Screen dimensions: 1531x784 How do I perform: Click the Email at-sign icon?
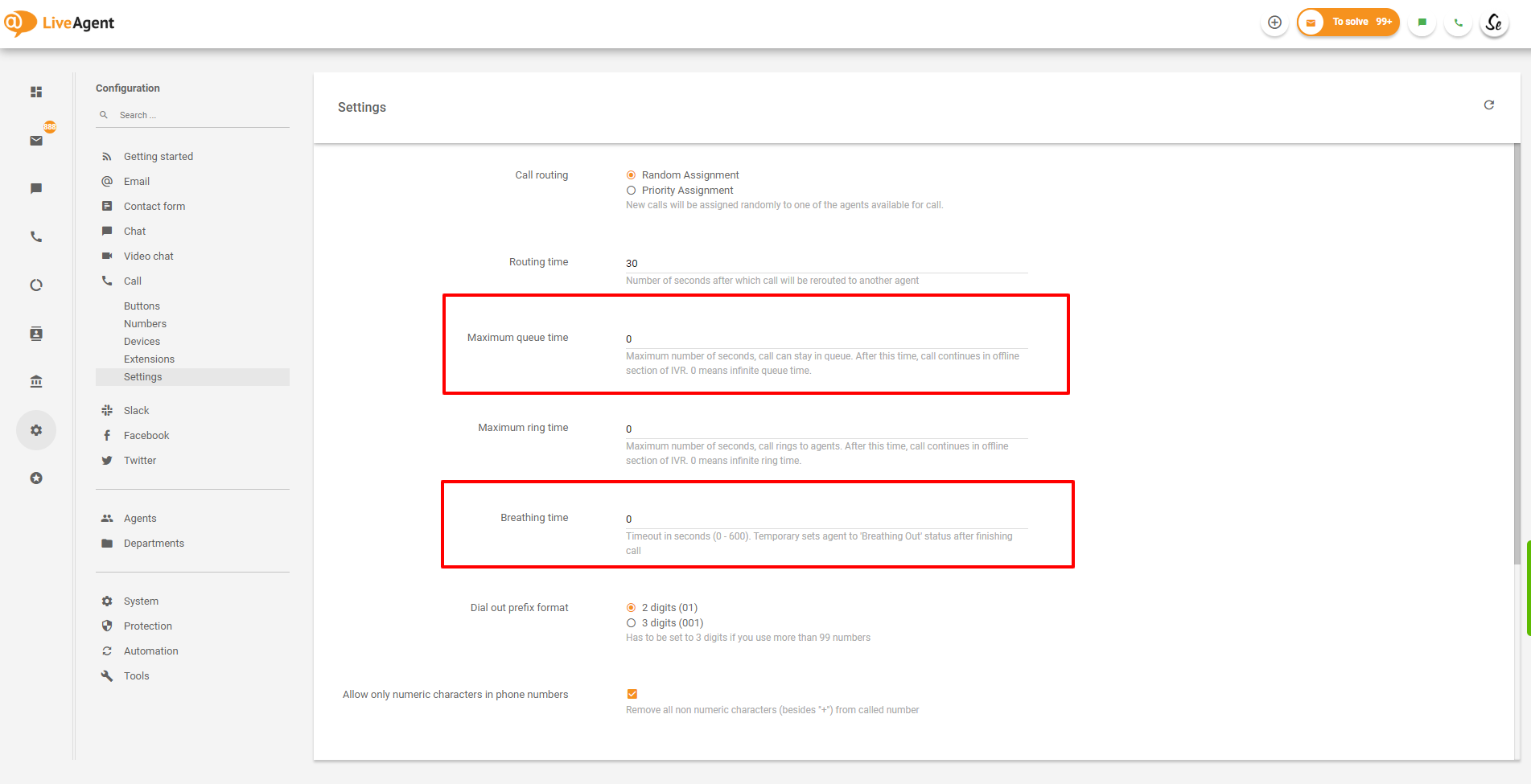click(107, 182)
